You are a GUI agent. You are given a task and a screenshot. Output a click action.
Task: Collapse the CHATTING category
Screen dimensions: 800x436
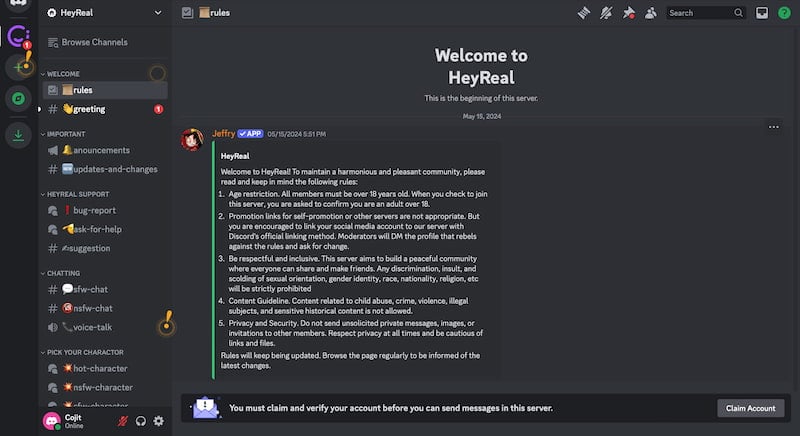(x=61, y=273)
